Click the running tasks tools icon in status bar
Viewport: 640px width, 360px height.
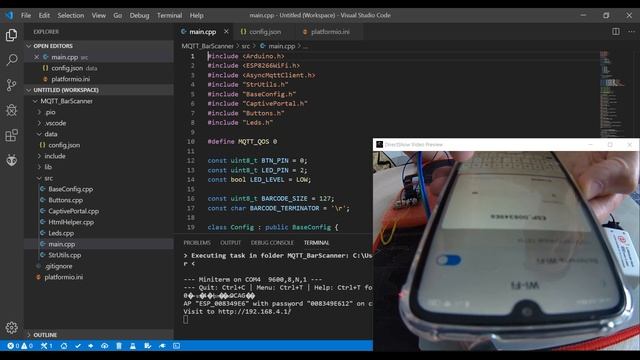(x=46, y=346)
